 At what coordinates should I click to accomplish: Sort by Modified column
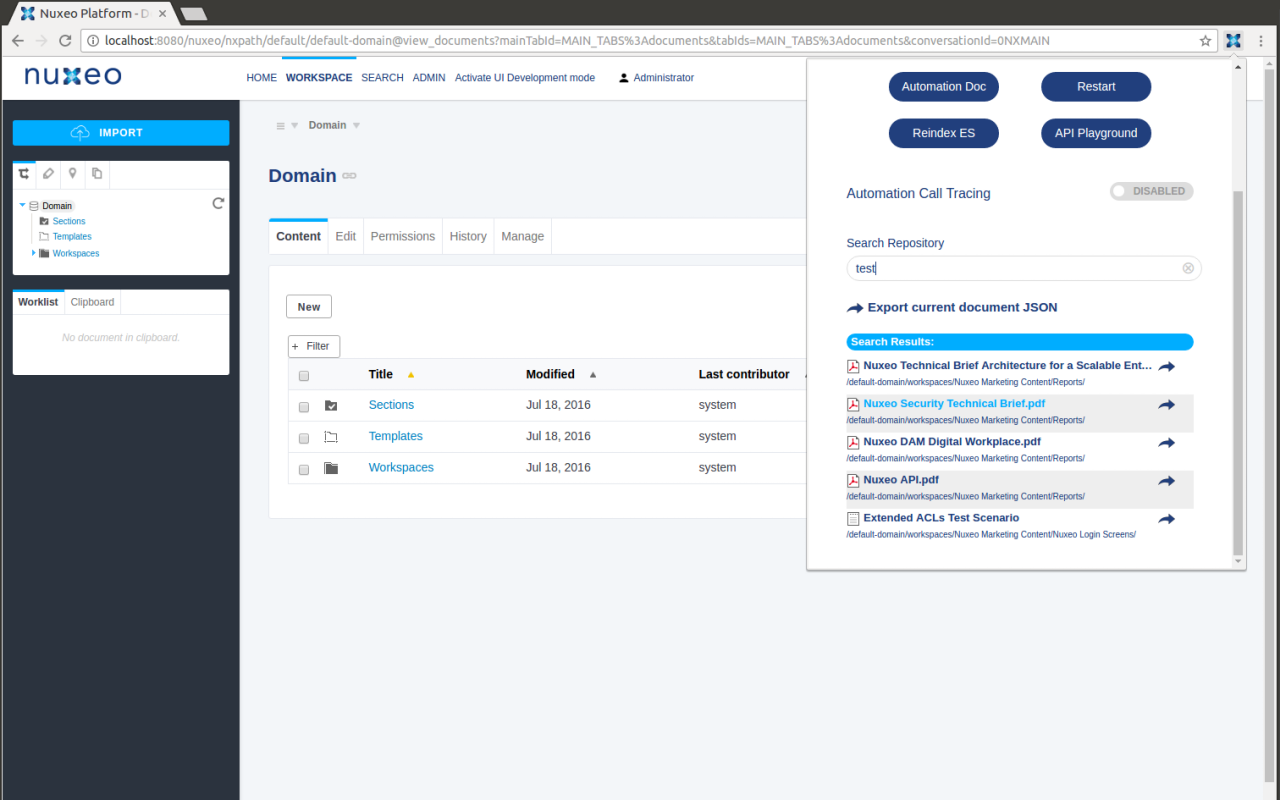pyautogui.click(x=550, y=374)
